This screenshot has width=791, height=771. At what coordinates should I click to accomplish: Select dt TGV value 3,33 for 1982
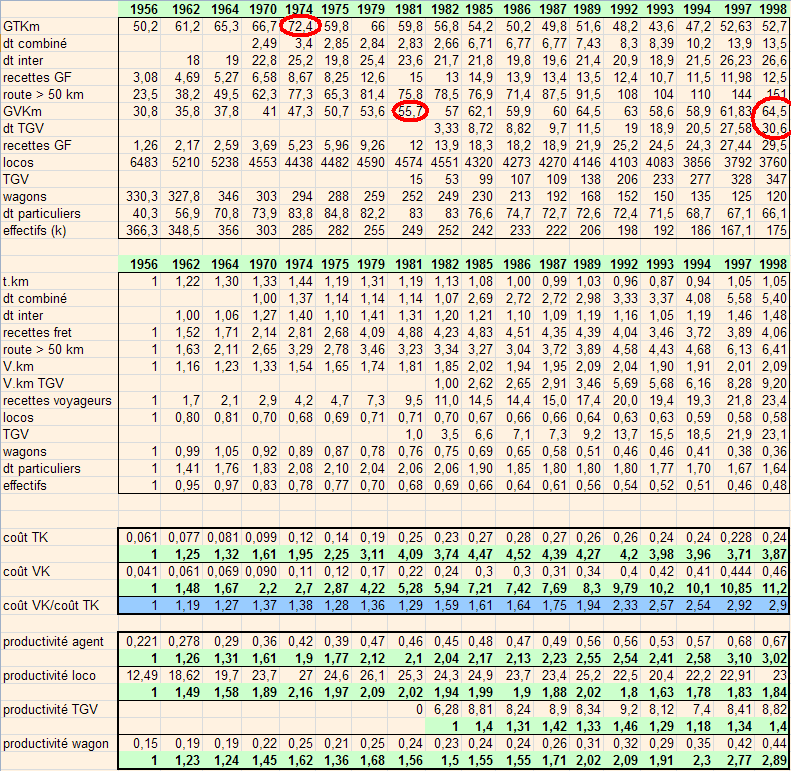click(x=446, y=129)
